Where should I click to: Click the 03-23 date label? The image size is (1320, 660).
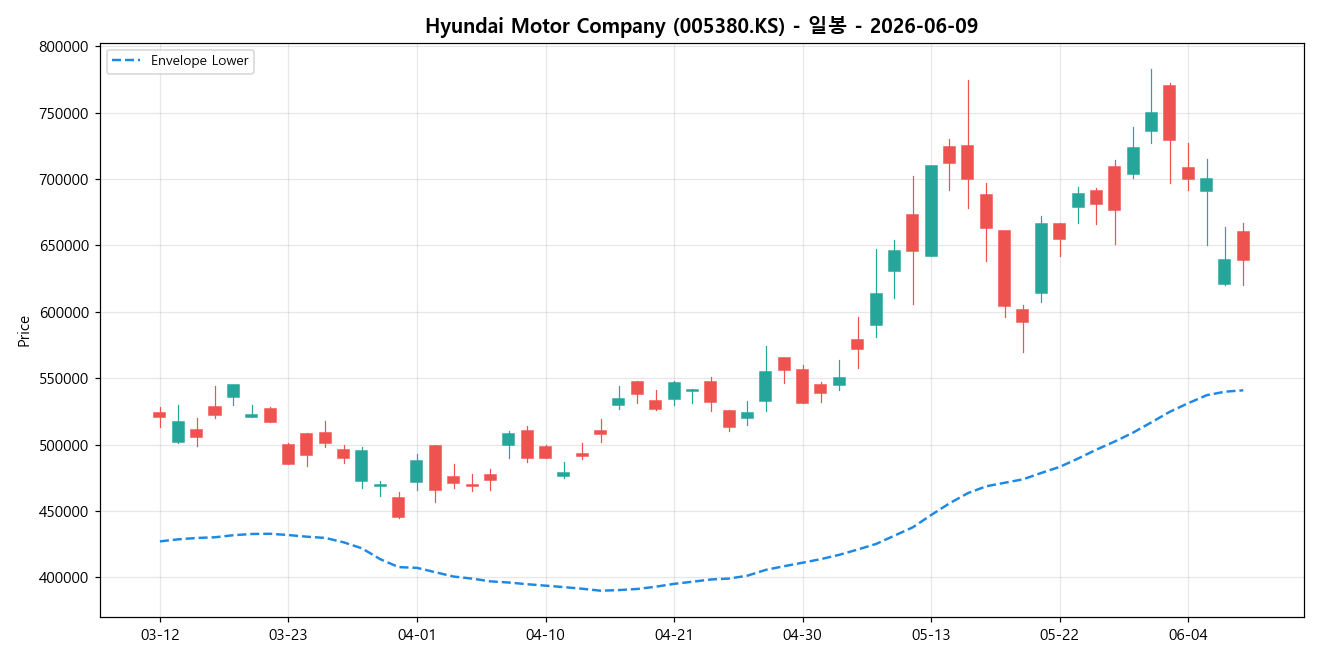coord(288,634)
